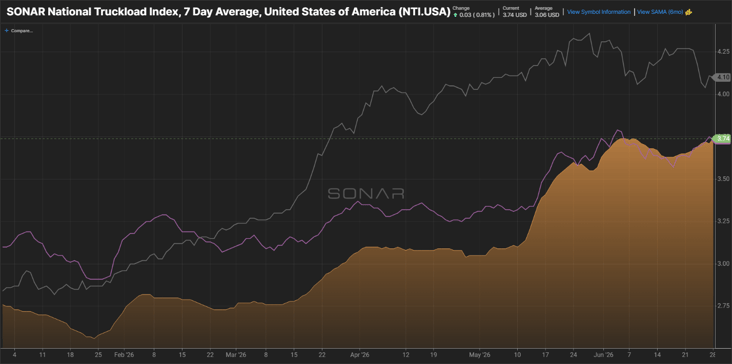Open the View Symbol Information link
The height and width of the screenshot is (364, 732).
coord(598,12)
